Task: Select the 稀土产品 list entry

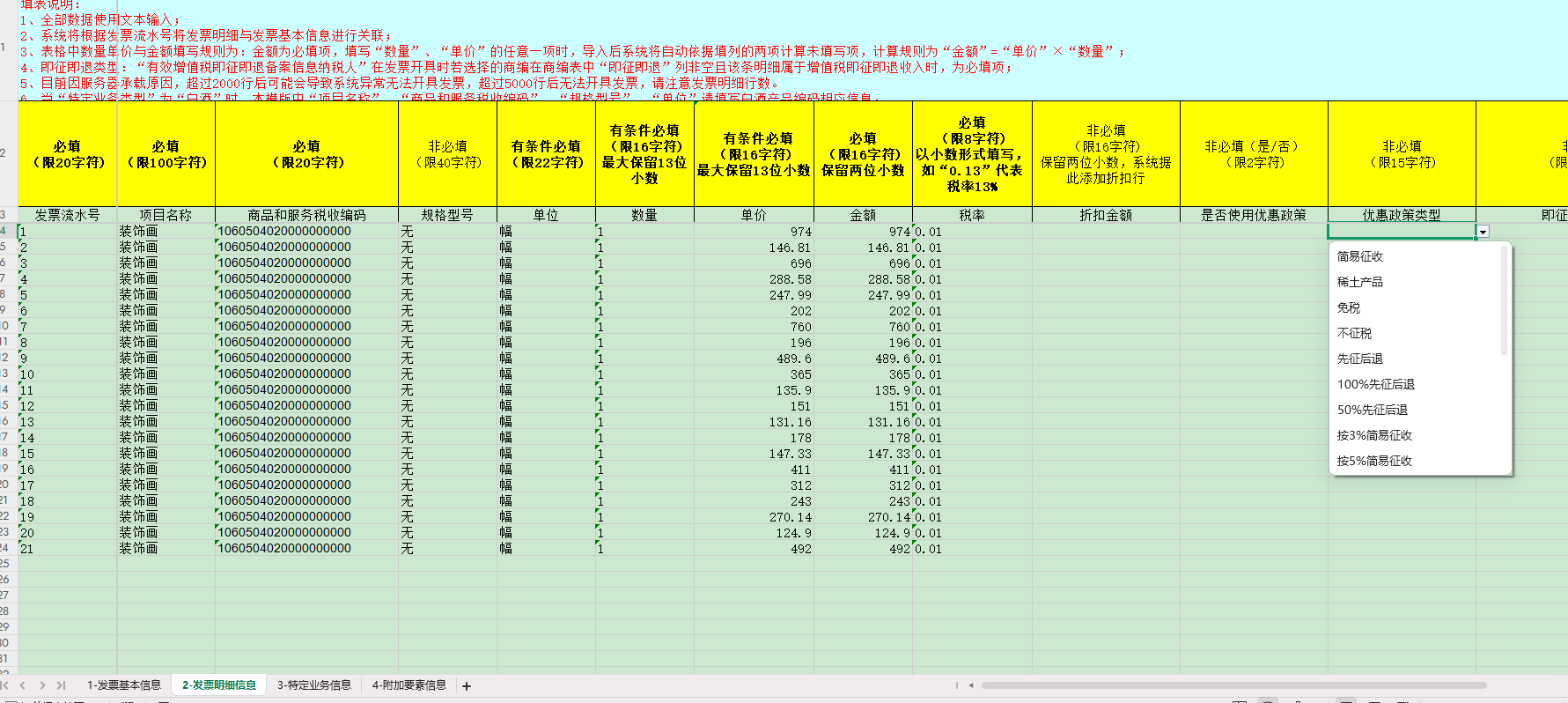Action: (x=1360, y=282)
